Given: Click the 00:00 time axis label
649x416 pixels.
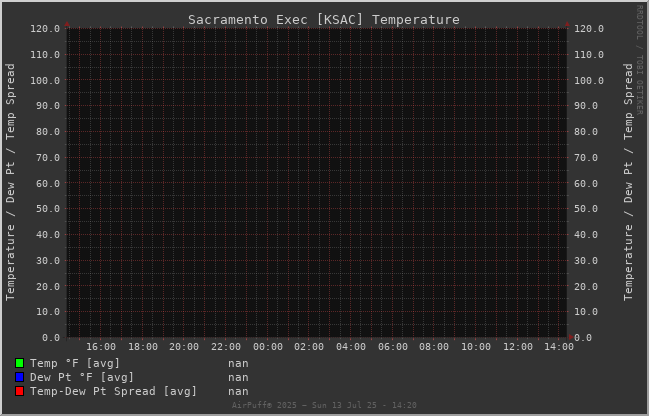Looking at the screenshot, I should pos(268,346).
